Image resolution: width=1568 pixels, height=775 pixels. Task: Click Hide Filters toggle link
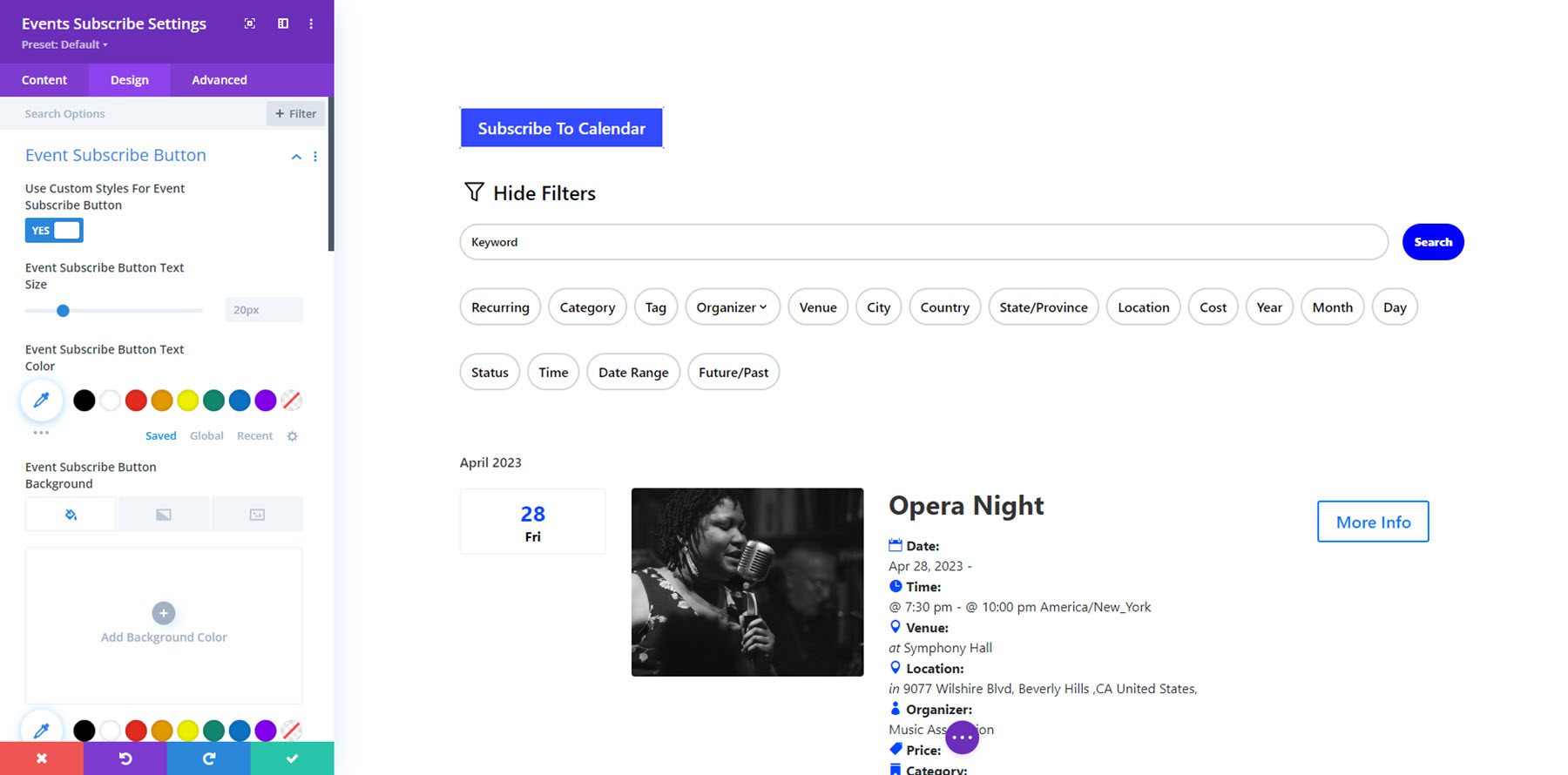pyautogui.click(x=531, y=193)
